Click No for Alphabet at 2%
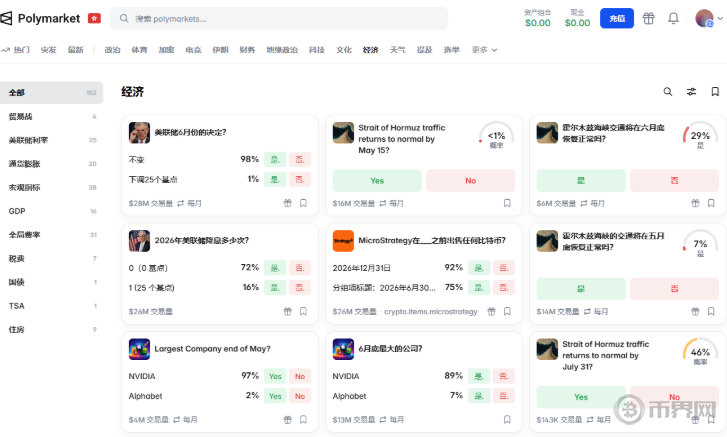This screenshot has width=727, height=437. 300,396
